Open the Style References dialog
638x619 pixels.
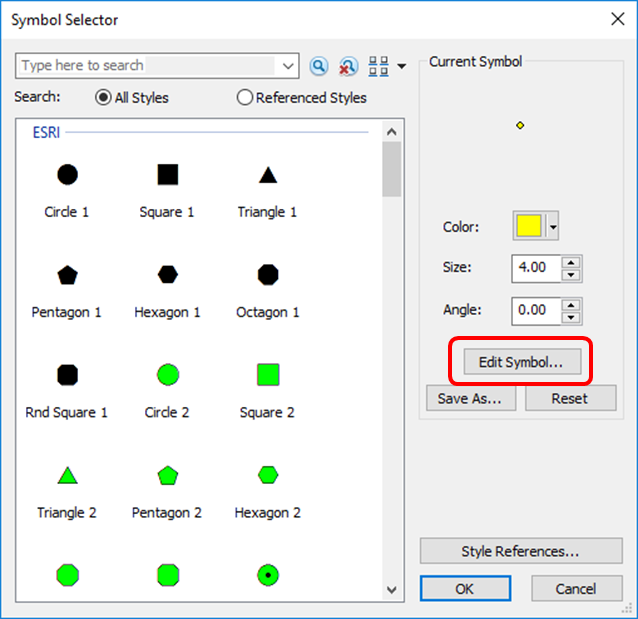[x=519, y=551]
